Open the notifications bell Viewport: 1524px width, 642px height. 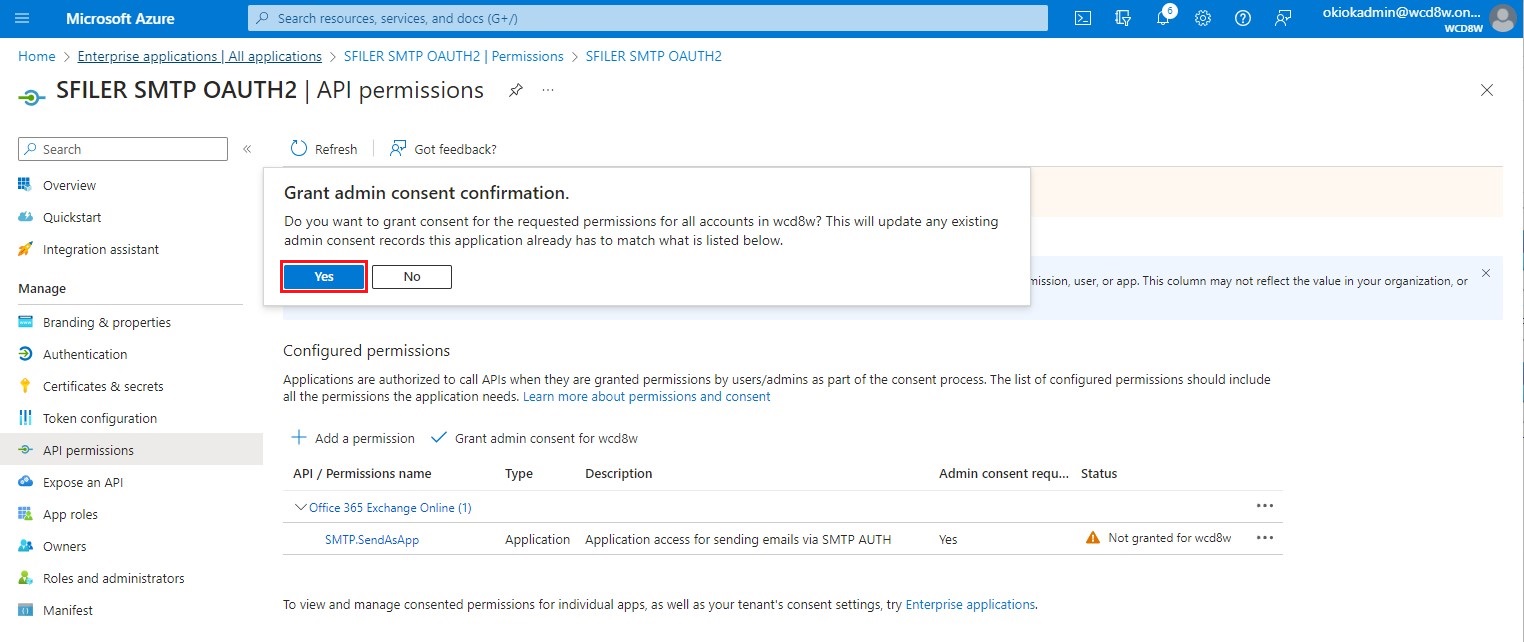[x=1163, y=18]
